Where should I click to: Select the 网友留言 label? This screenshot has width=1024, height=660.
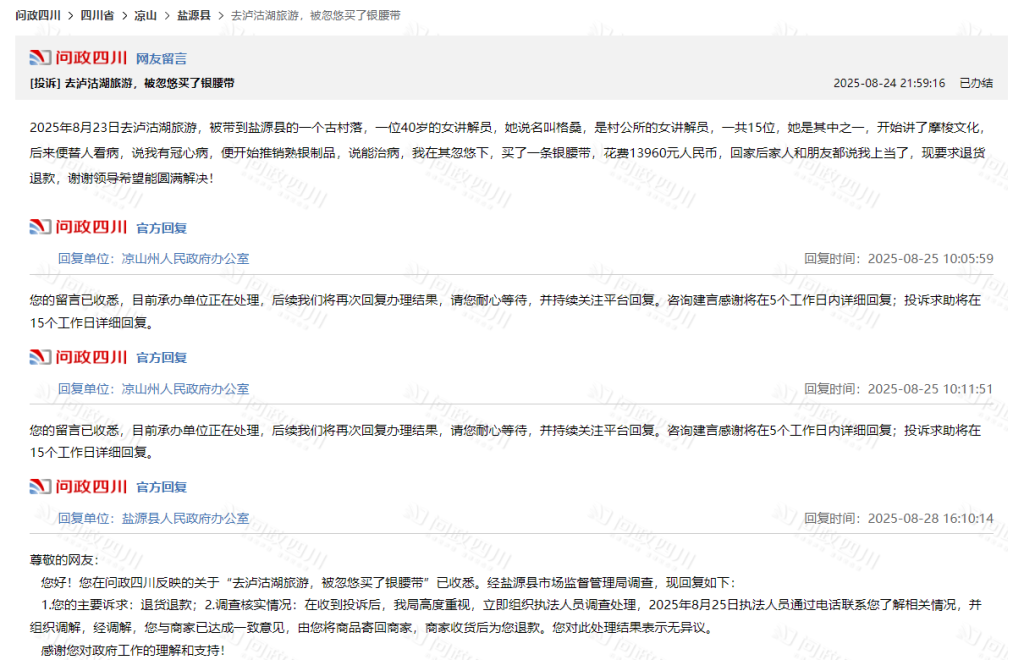161,59
